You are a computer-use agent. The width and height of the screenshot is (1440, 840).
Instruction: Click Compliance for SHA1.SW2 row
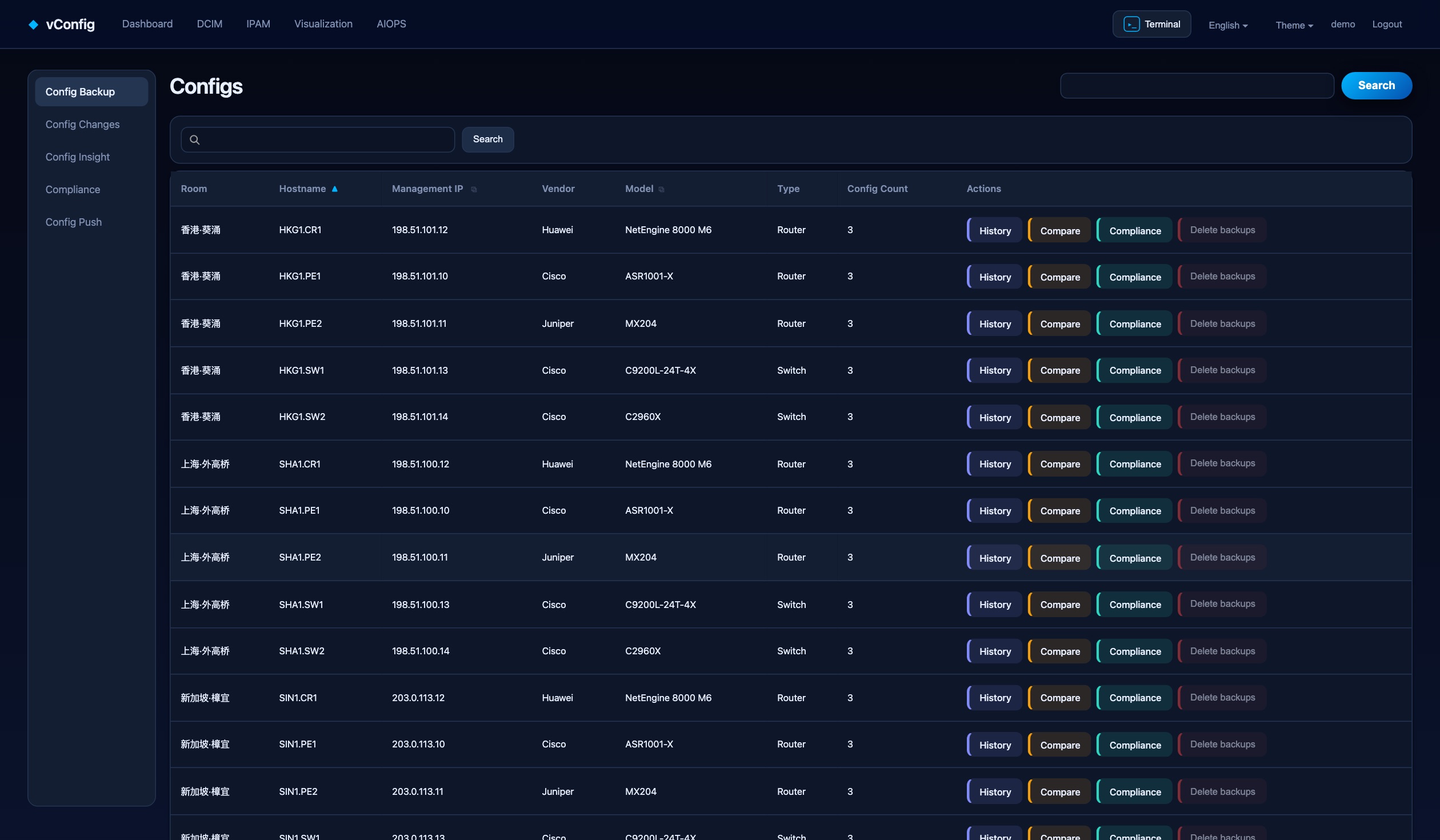click(x=1134, y=651)
